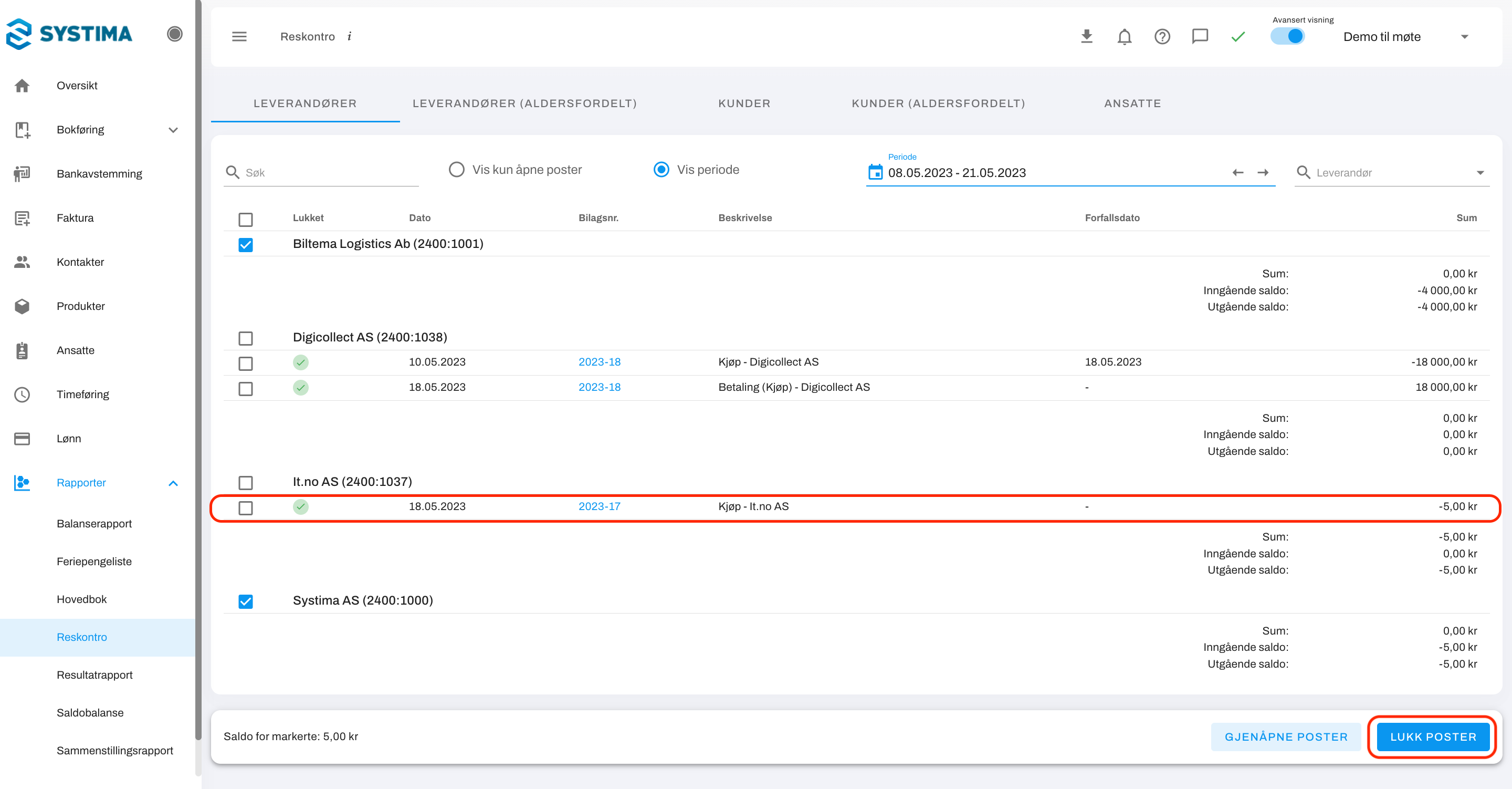Screen dimensions: 1512x789
Task: Check the It.no AS group checkbox
Action: point(245,482)
